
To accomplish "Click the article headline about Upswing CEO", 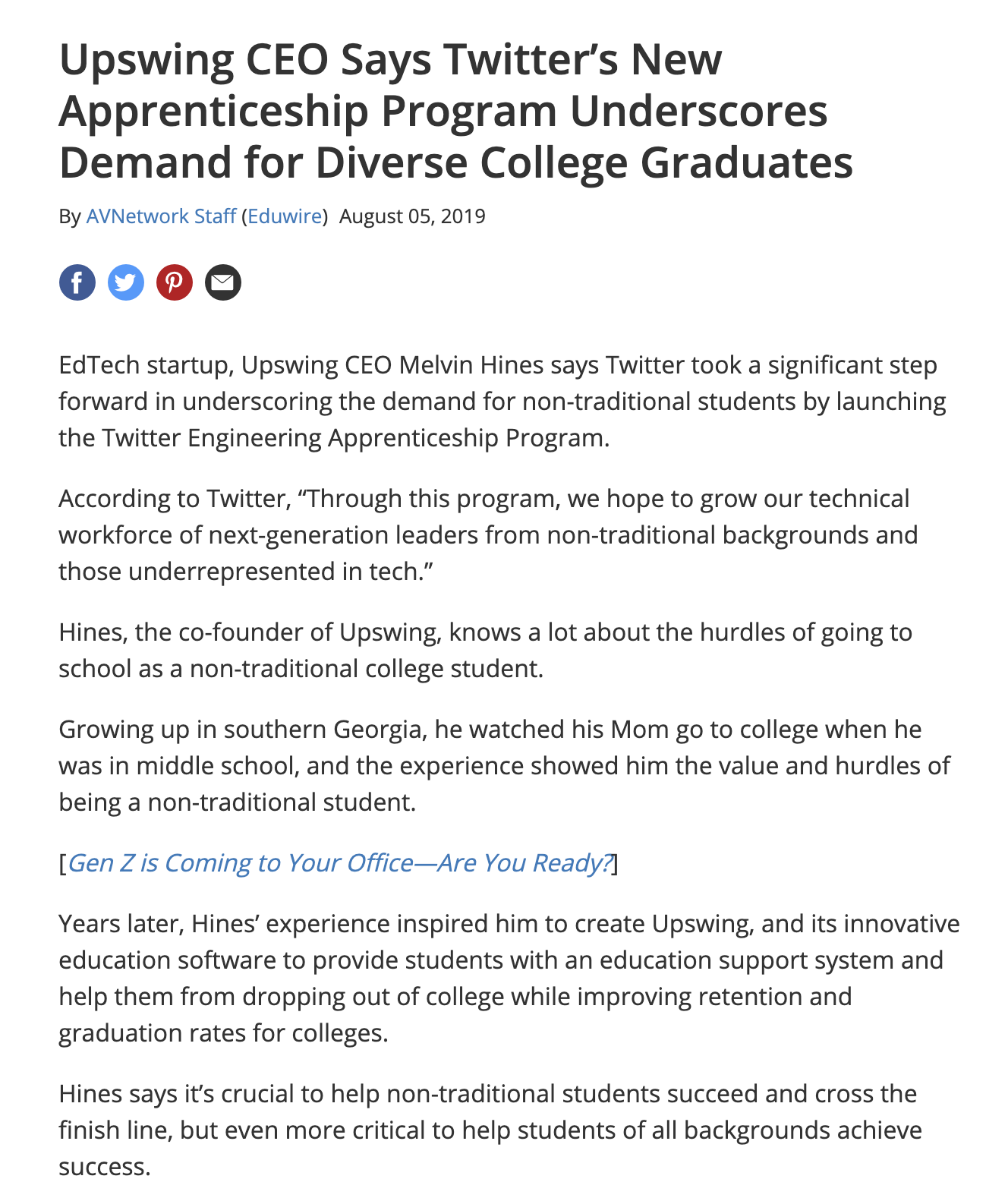I will click(x=455, y=111).
